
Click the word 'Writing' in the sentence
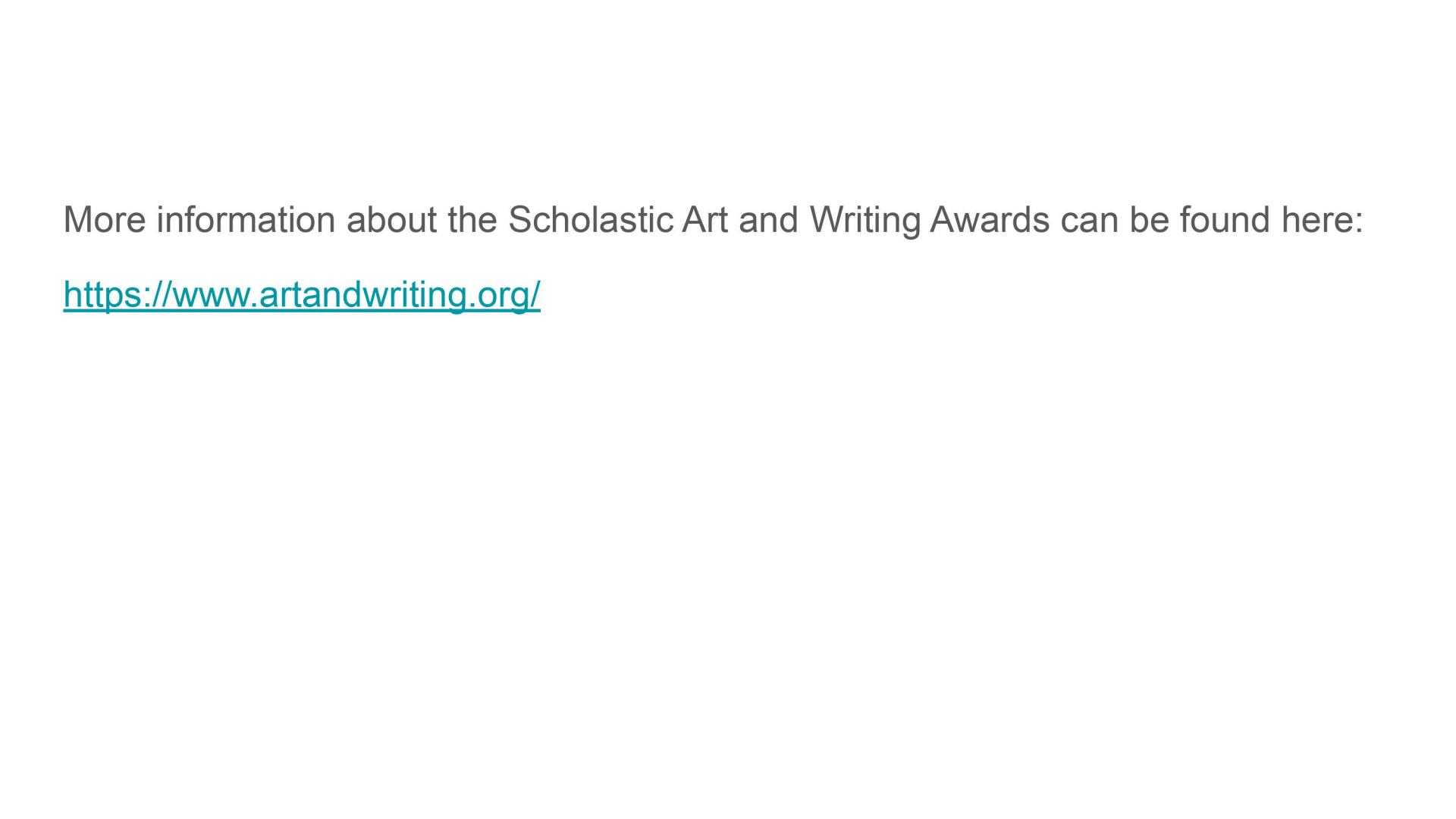pos(864,221)
